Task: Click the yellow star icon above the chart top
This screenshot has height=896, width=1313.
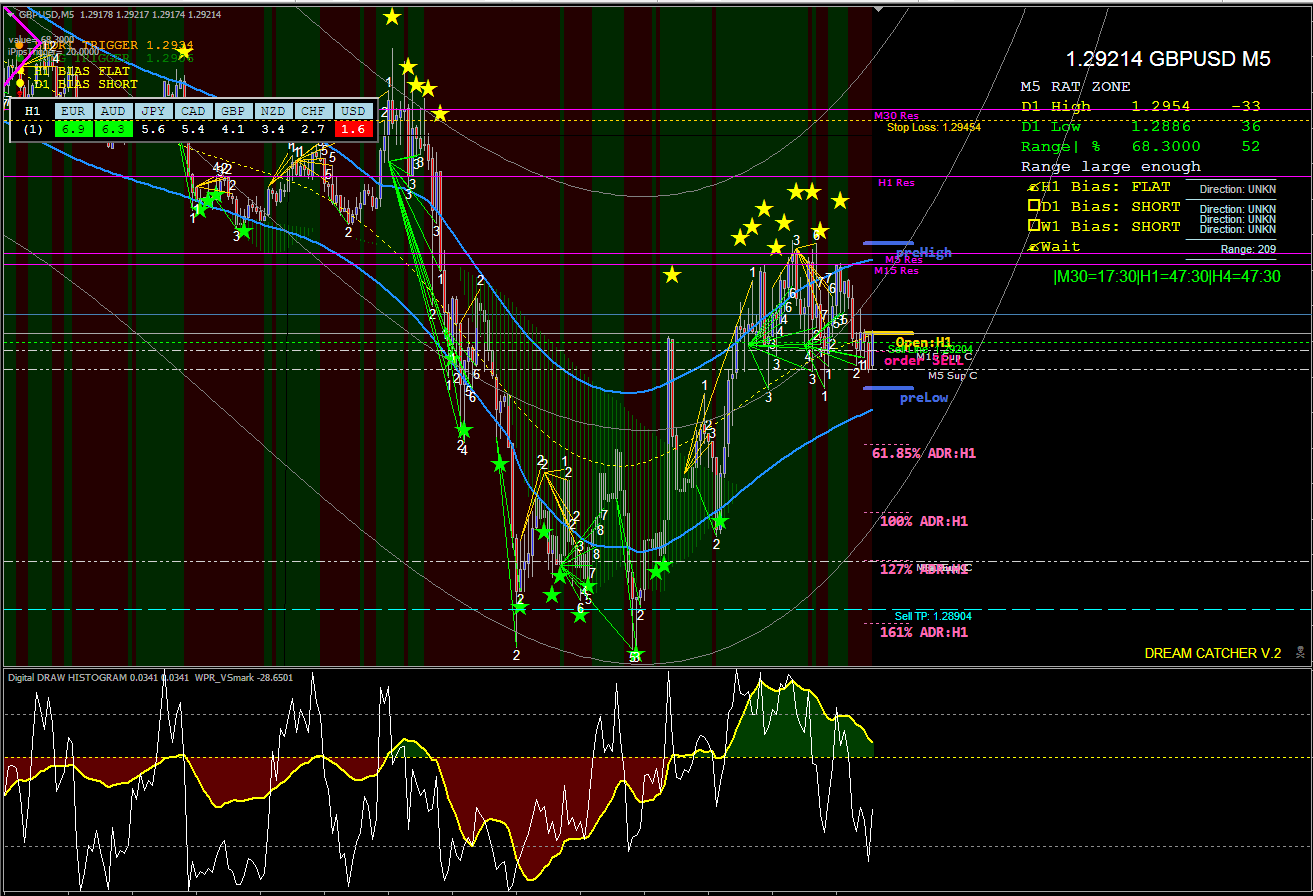Action: pyautogui.click(x=392, y=16)
